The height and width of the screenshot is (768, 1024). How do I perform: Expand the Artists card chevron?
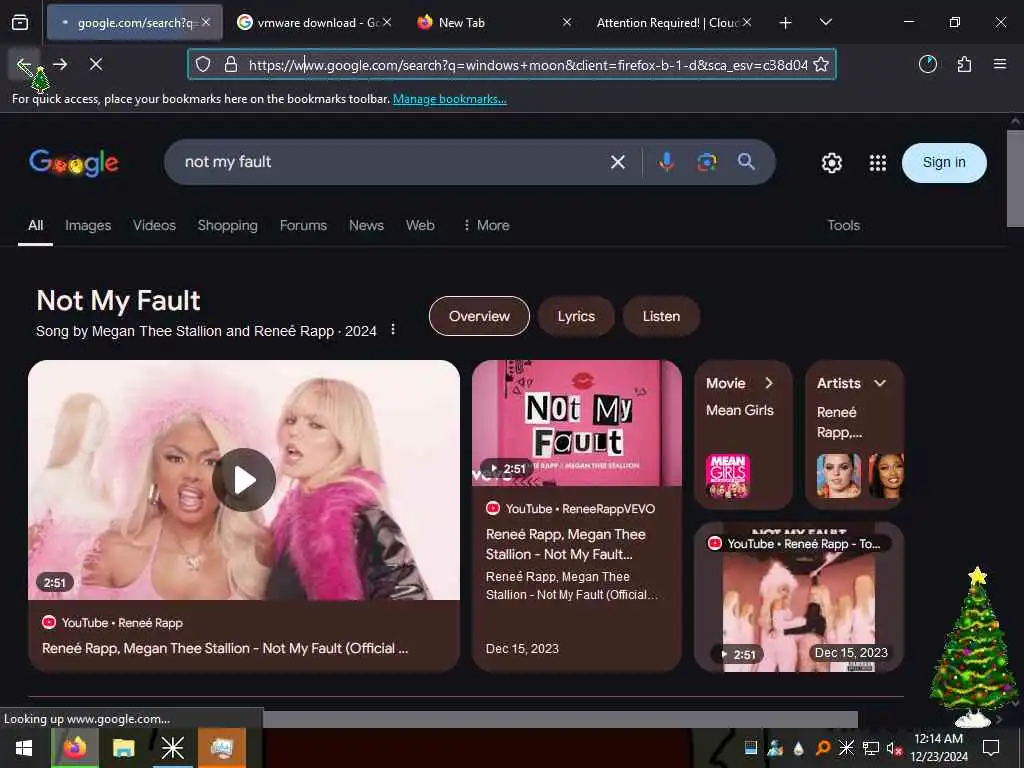pos(880,383)
